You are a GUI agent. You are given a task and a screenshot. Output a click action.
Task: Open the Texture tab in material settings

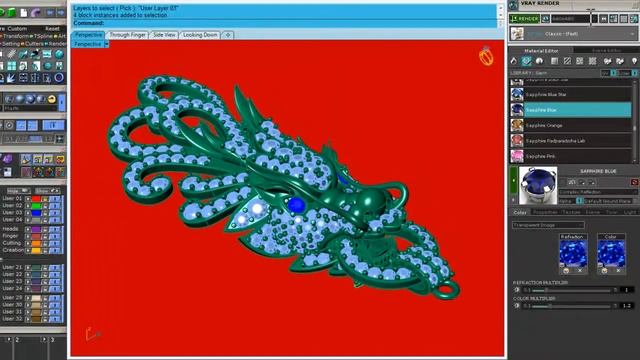pyautogui.click(x=571, y=212)
